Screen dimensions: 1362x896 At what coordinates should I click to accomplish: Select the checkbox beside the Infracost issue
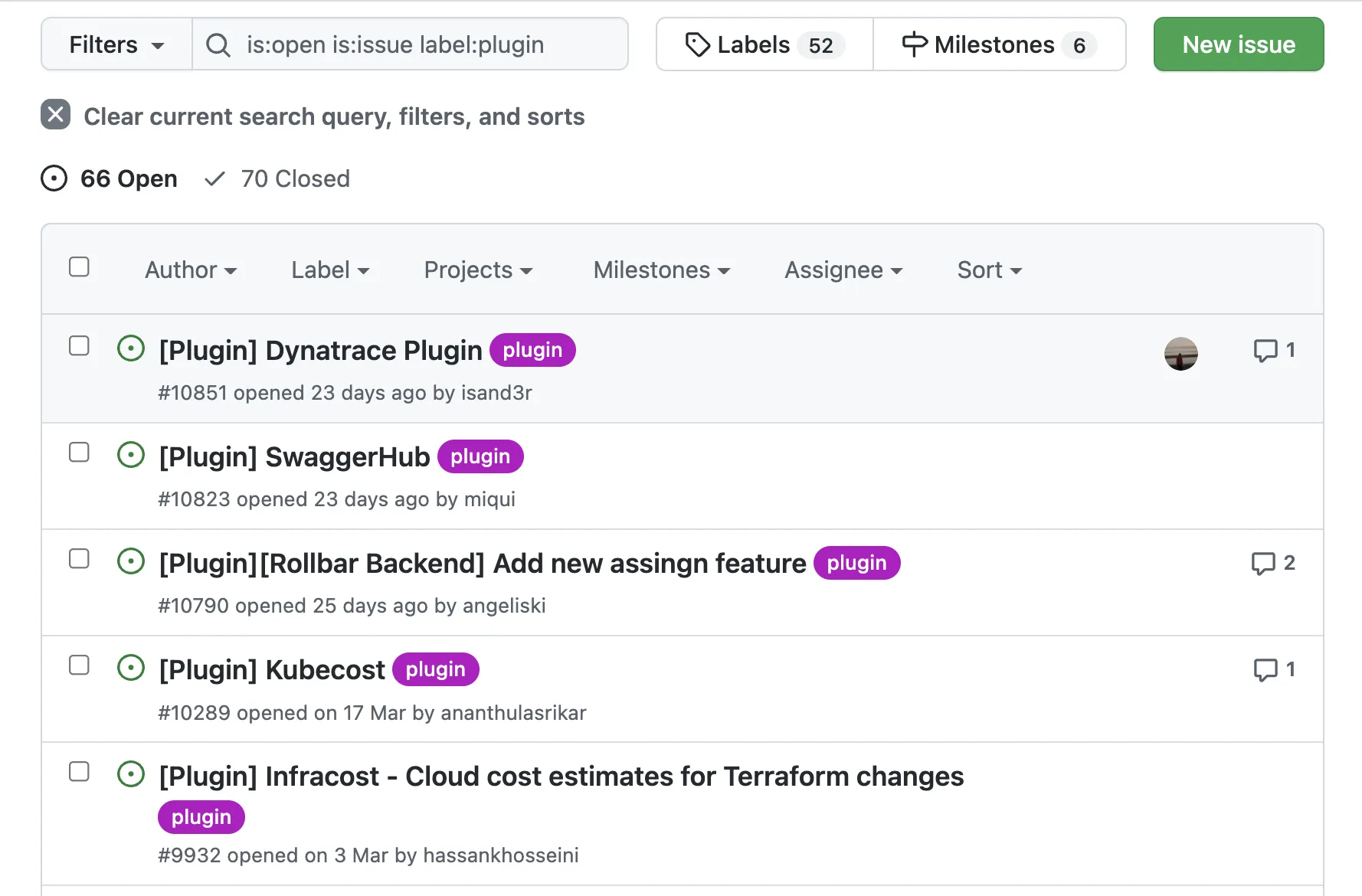(79, 772)
